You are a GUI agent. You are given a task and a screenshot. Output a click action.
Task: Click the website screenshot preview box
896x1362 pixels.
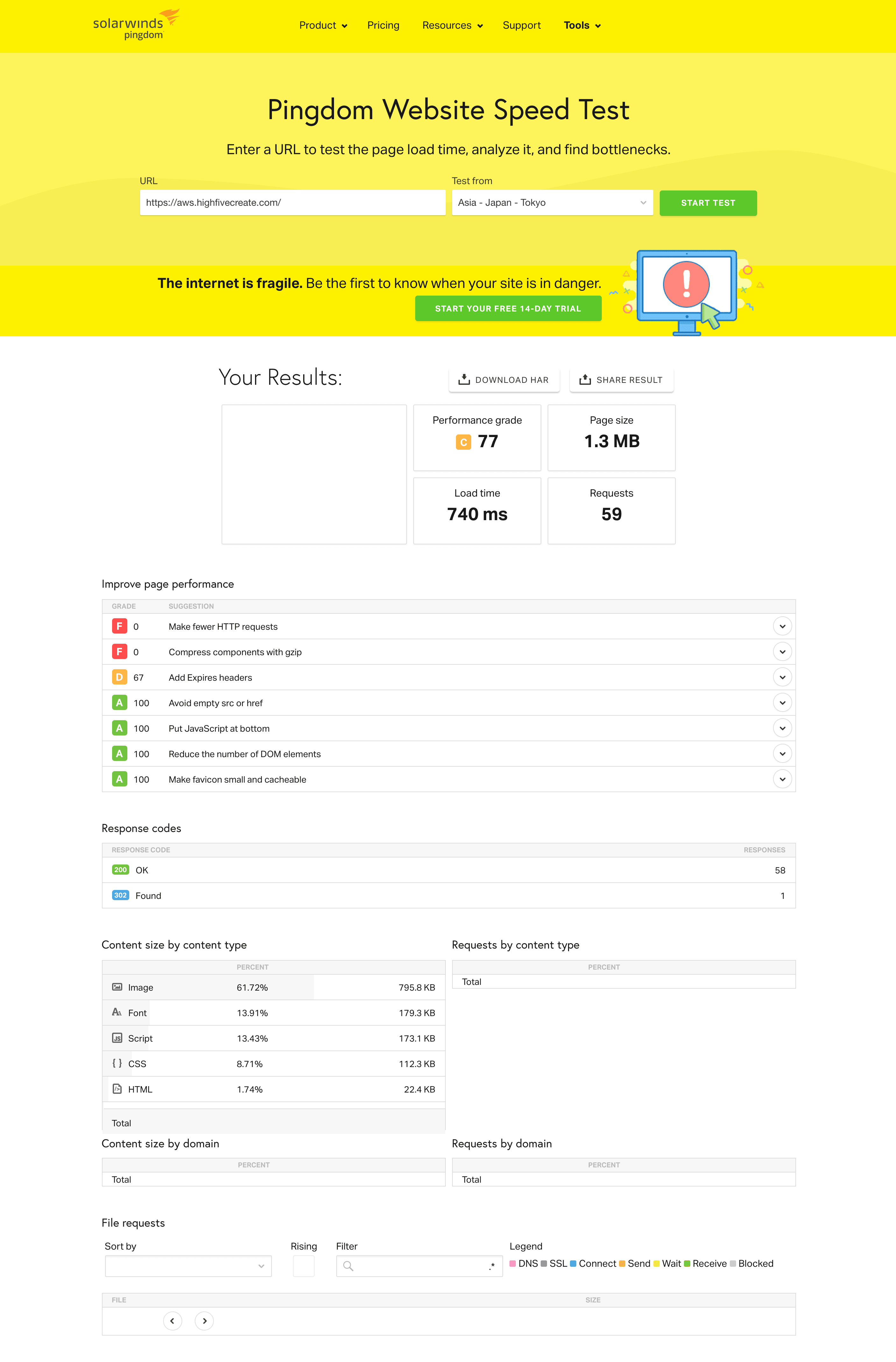point(314,474)
